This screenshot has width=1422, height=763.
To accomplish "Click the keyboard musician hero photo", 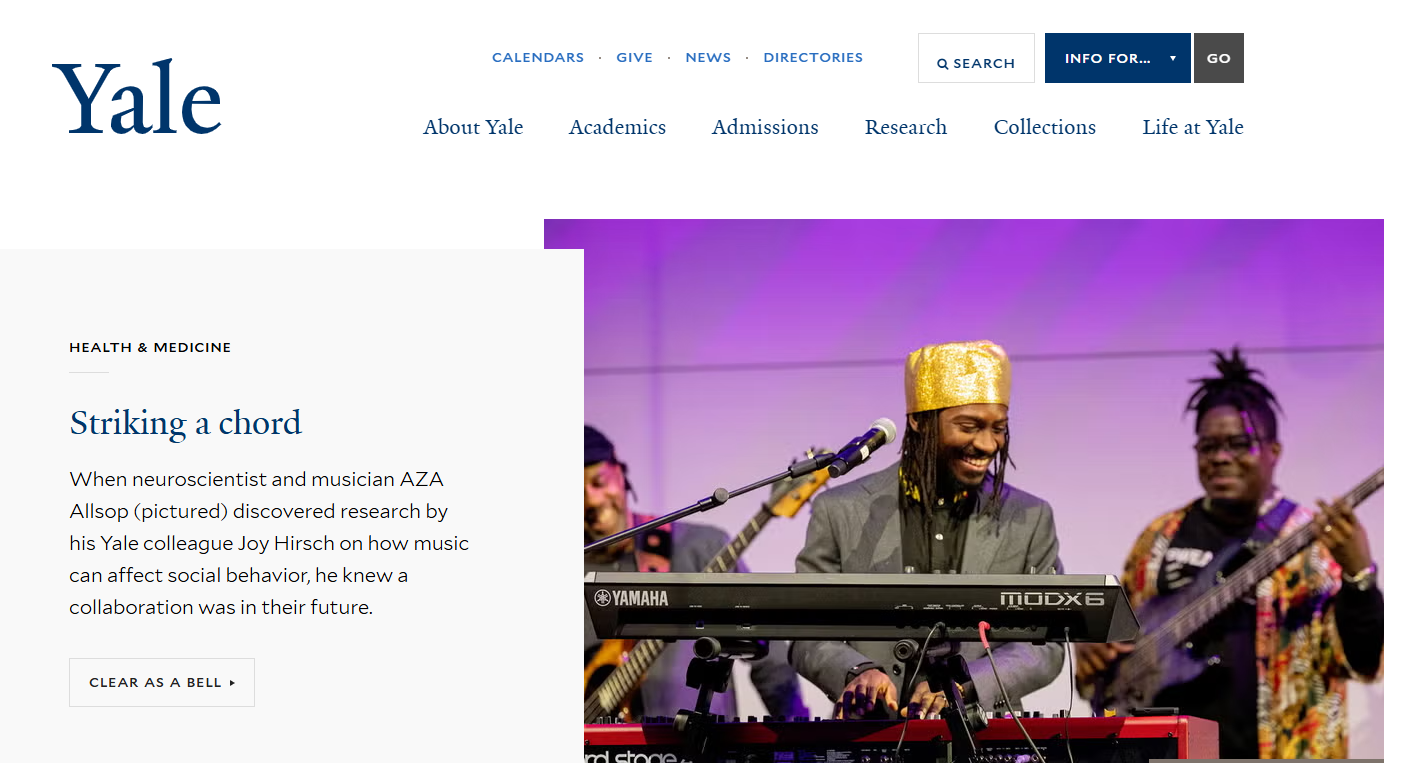I will [x=964, y=491].
